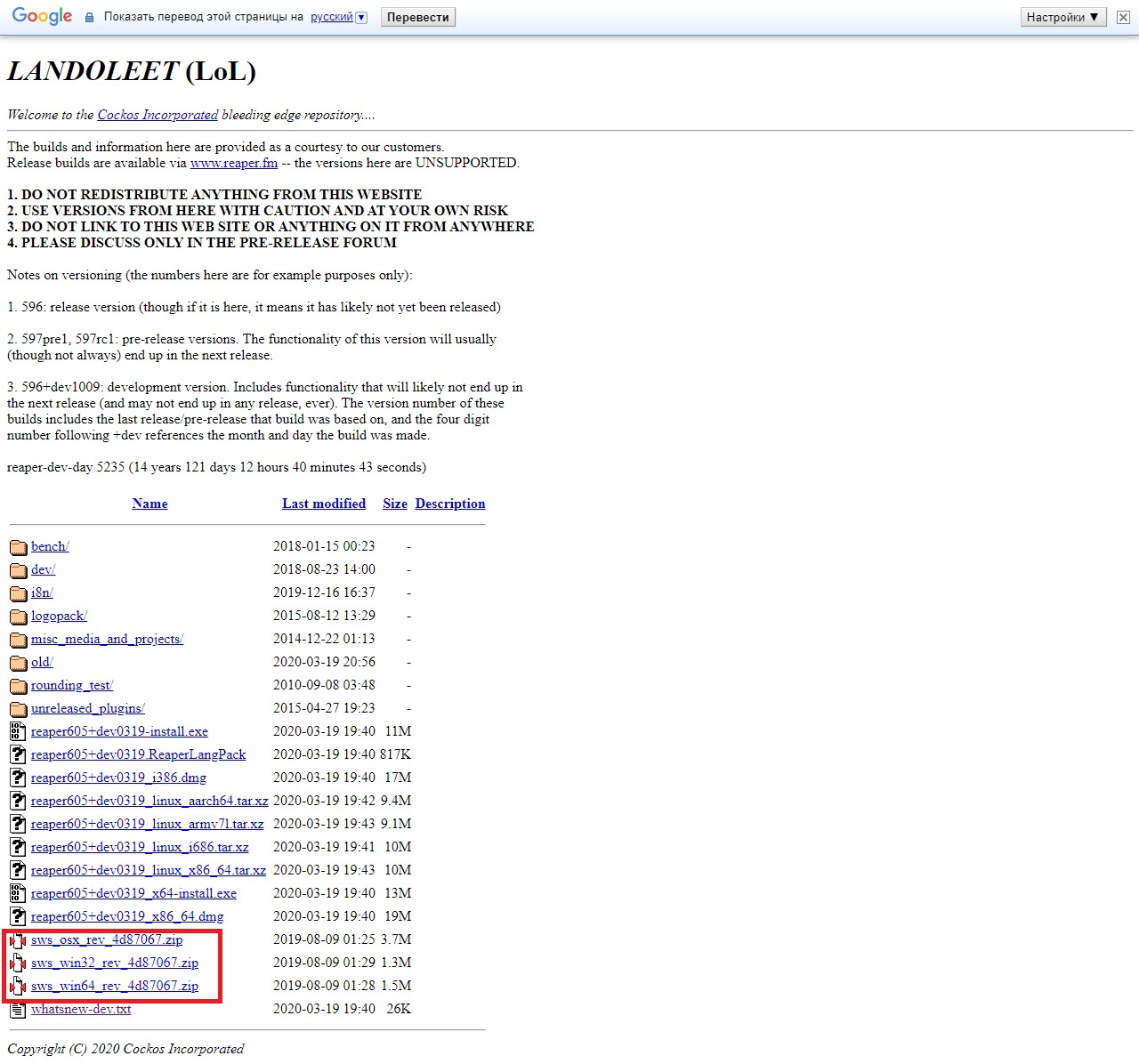This screenshot has width=1139, height=1064.
Task: Click the folder icon beside logopack/
Action: click(x=18, y=617)
